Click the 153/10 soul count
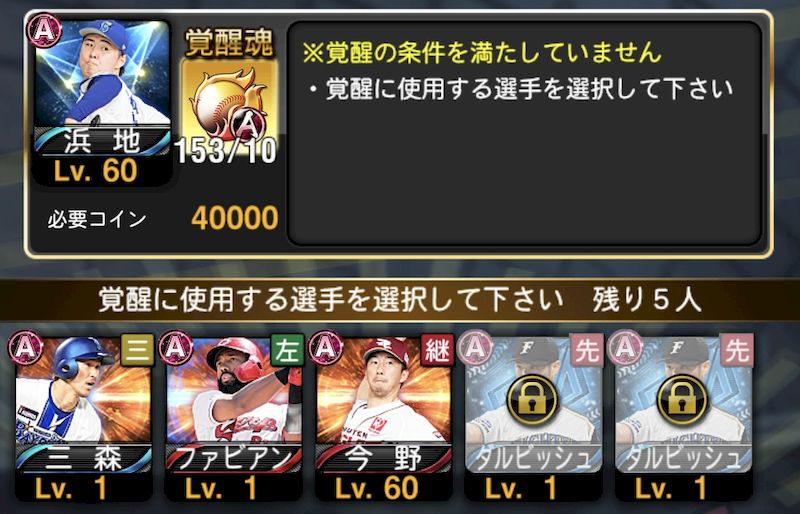This screenshot has height=514, width=800. coord(226,151)
